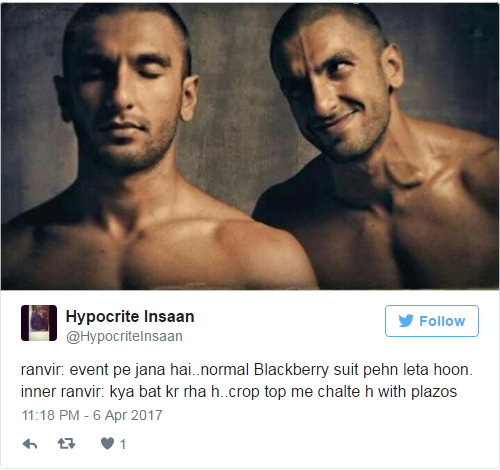
Task: View the like count number 1
Action: (123, 444)
